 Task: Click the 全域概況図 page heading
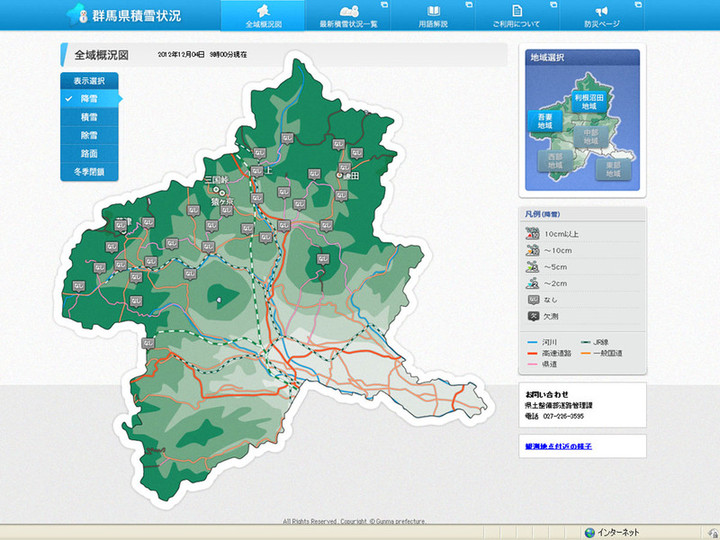click(101, 55)
